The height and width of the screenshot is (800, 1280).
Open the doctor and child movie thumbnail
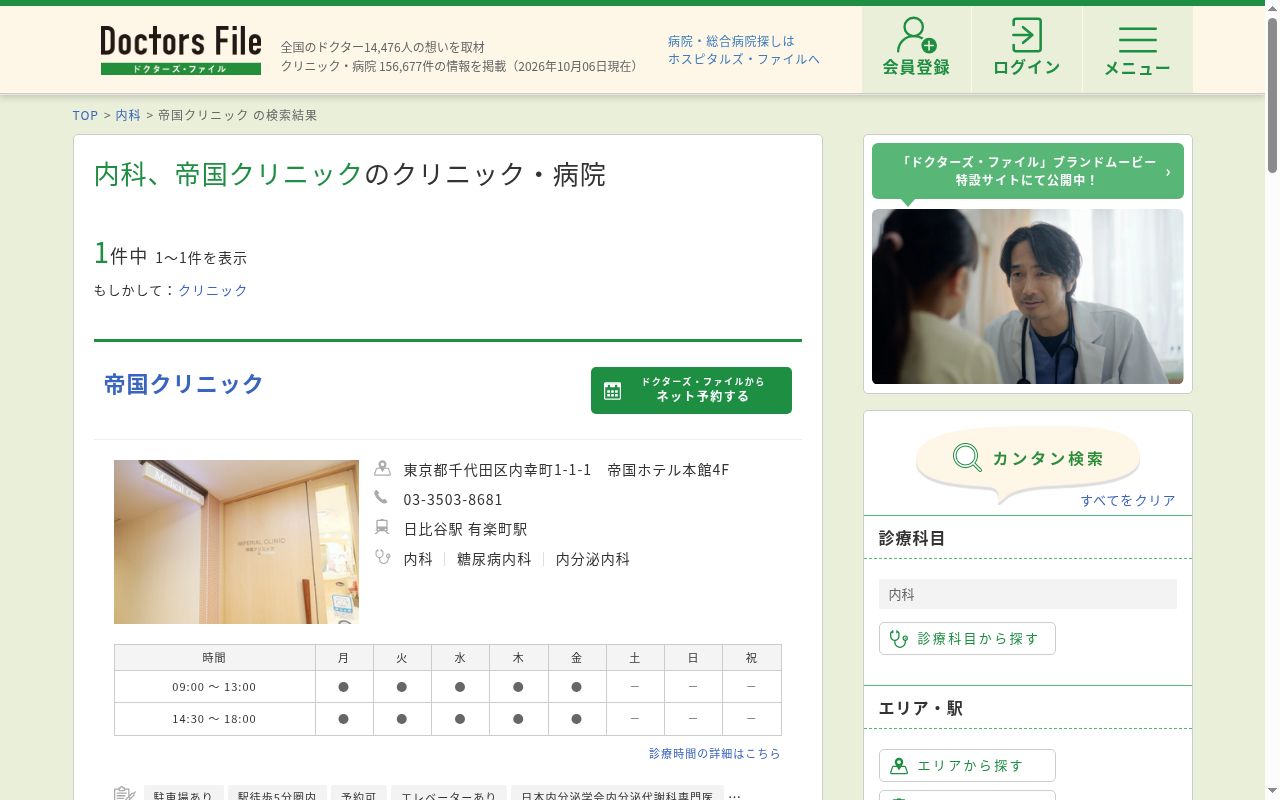click(x=1028, y=296)
